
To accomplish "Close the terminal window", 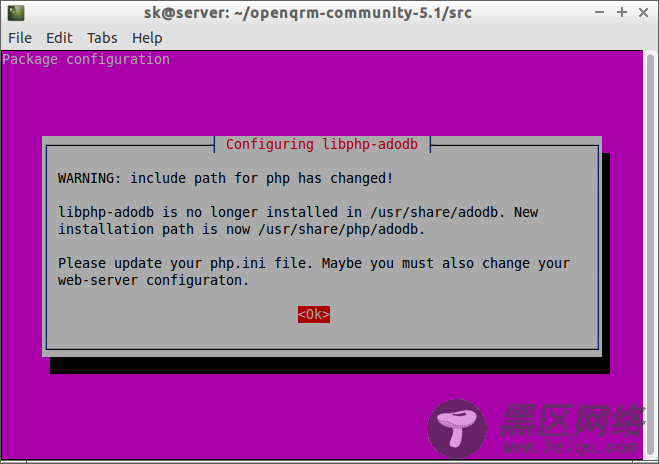I will [643, 13].
